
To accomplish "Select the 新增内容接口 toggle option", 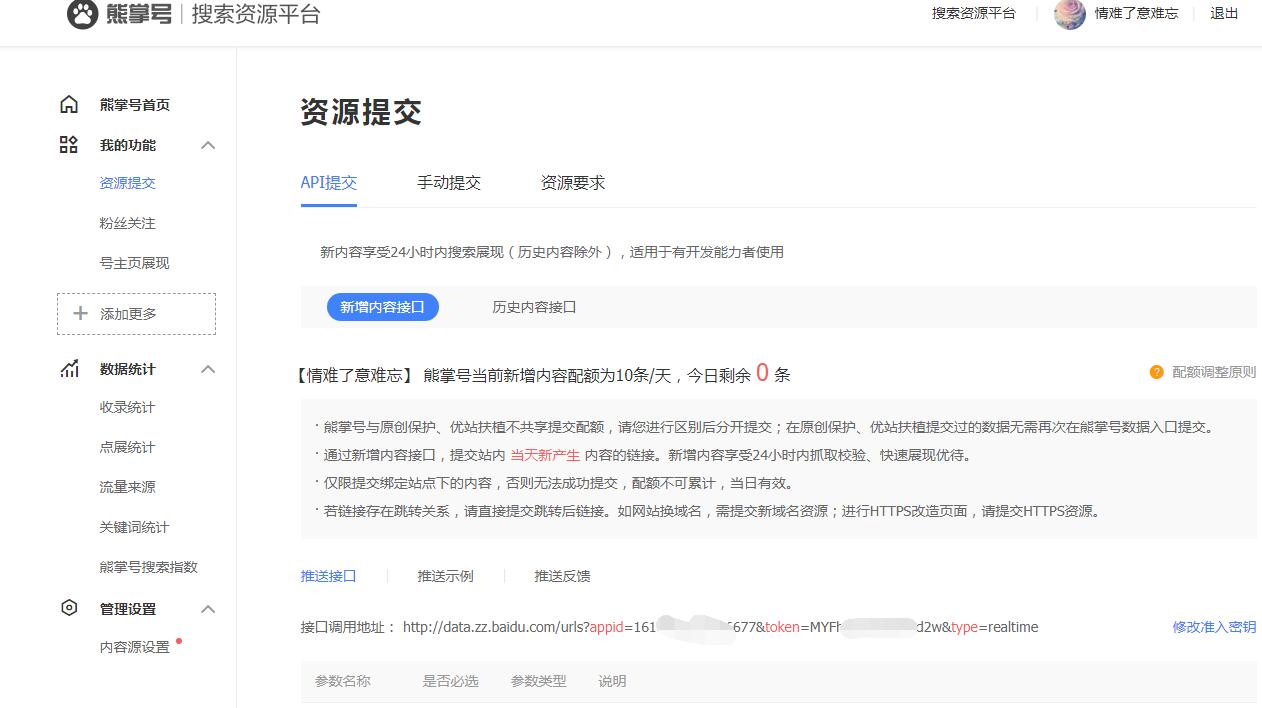I will tap(383, 307).
